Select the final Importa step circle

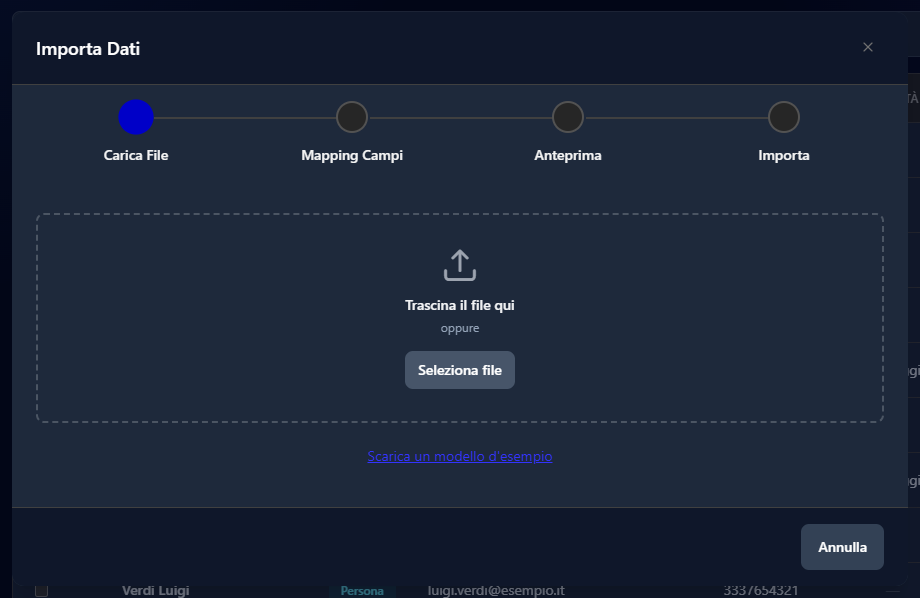[784, 117]
